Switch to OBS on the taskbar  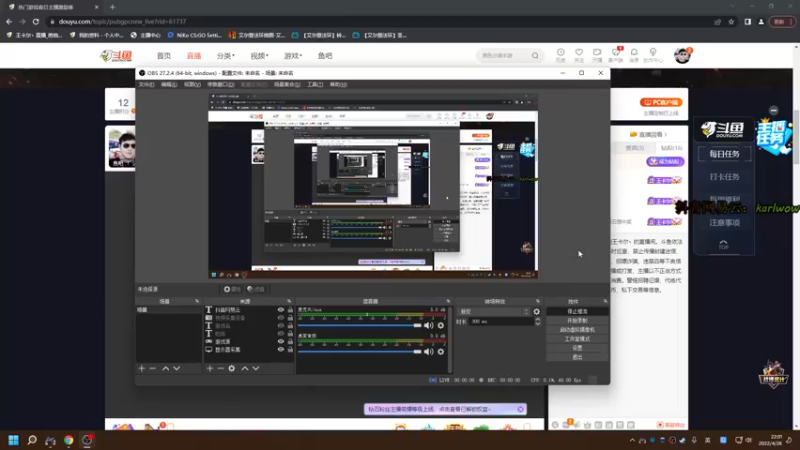pyautogui.click(x=87, y=440)
